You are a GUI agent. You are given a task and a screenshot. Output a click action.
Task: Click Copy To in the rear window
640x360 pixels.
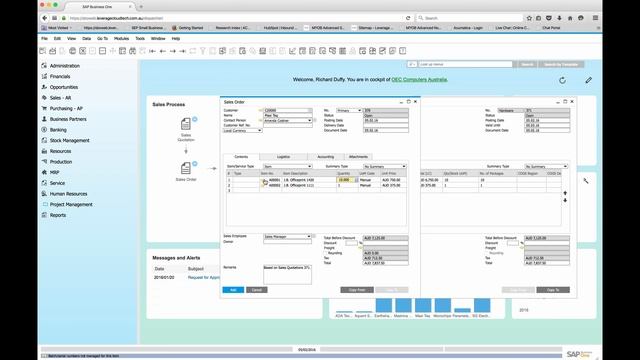pos(553,290)
